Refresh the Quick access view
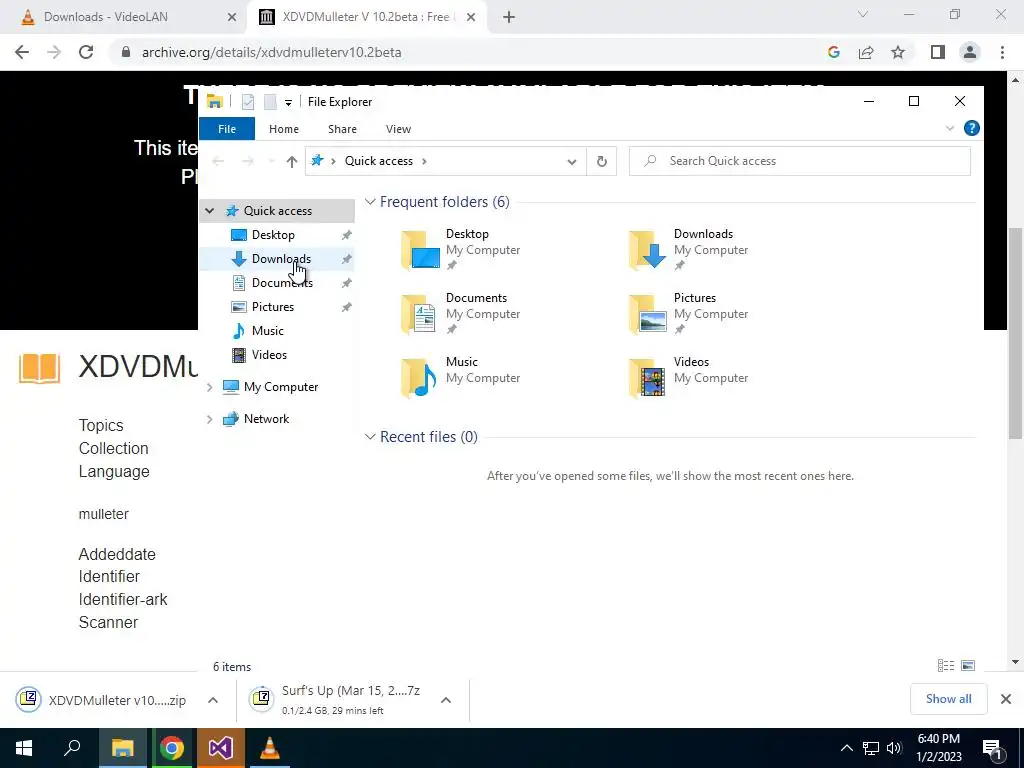Screen dimensions: 1024x768 601,161
